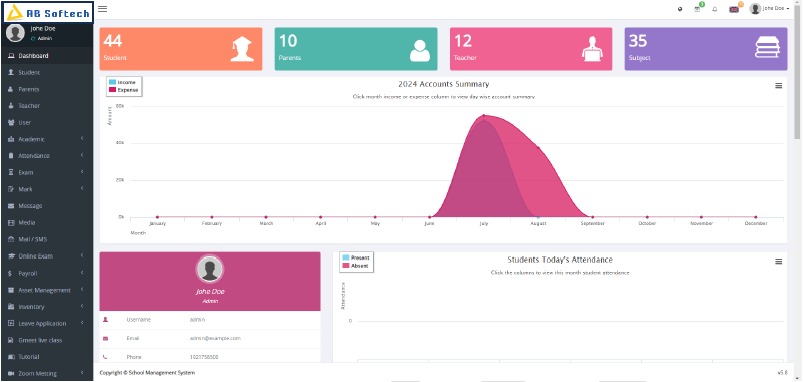Click the AB Softech logo
The image size is (805, 382).
click(47, 12)
